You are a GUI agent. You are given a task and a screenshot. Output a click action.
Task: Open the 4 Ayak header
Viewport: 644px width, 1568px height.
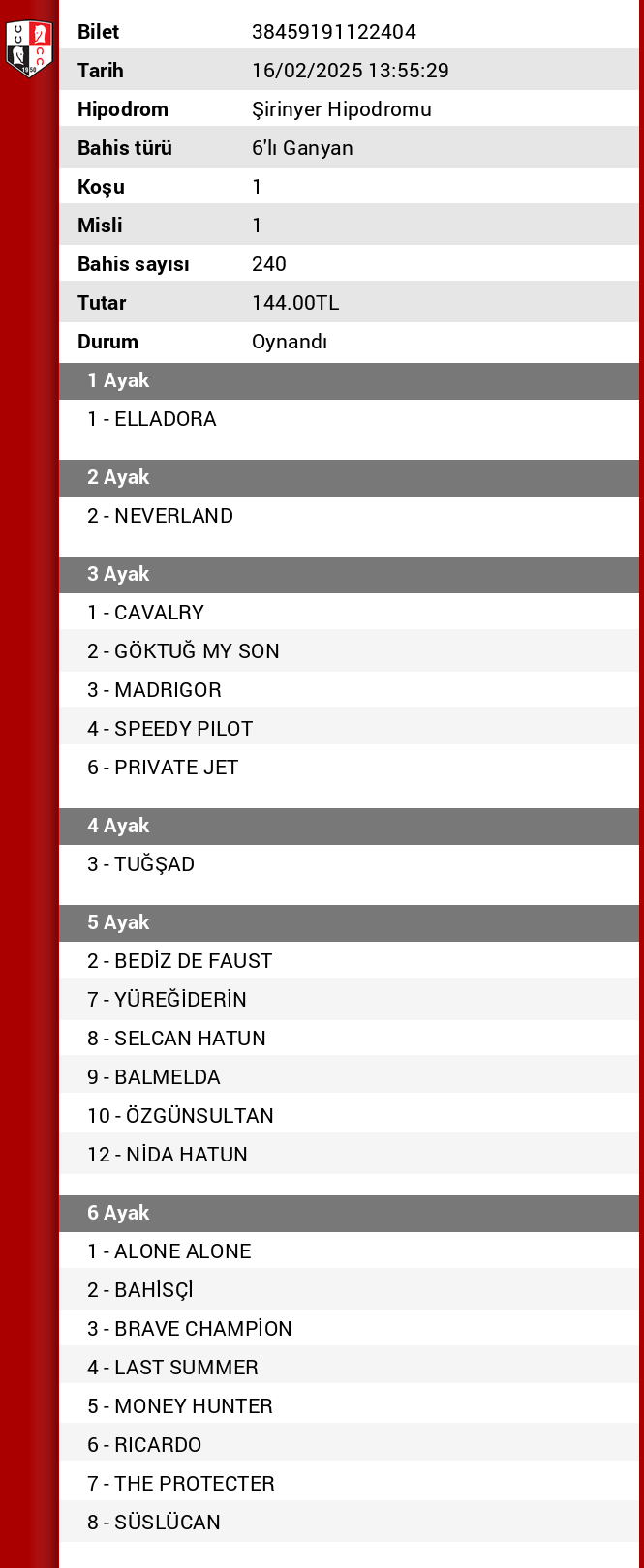coord(349,826)
